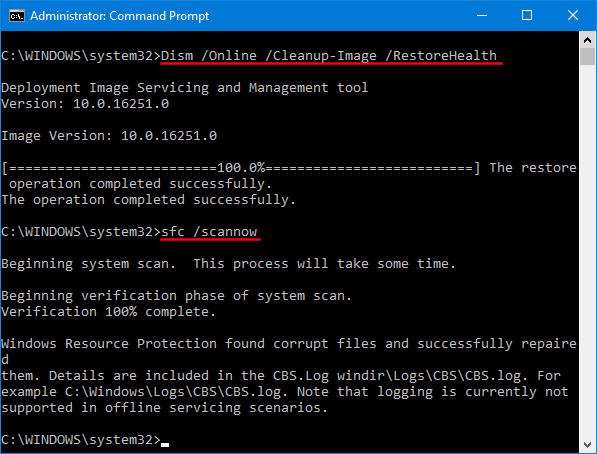Click the 'Image Version: 10.0.16251.0' line
597x454 pixels.
[109, 136]
